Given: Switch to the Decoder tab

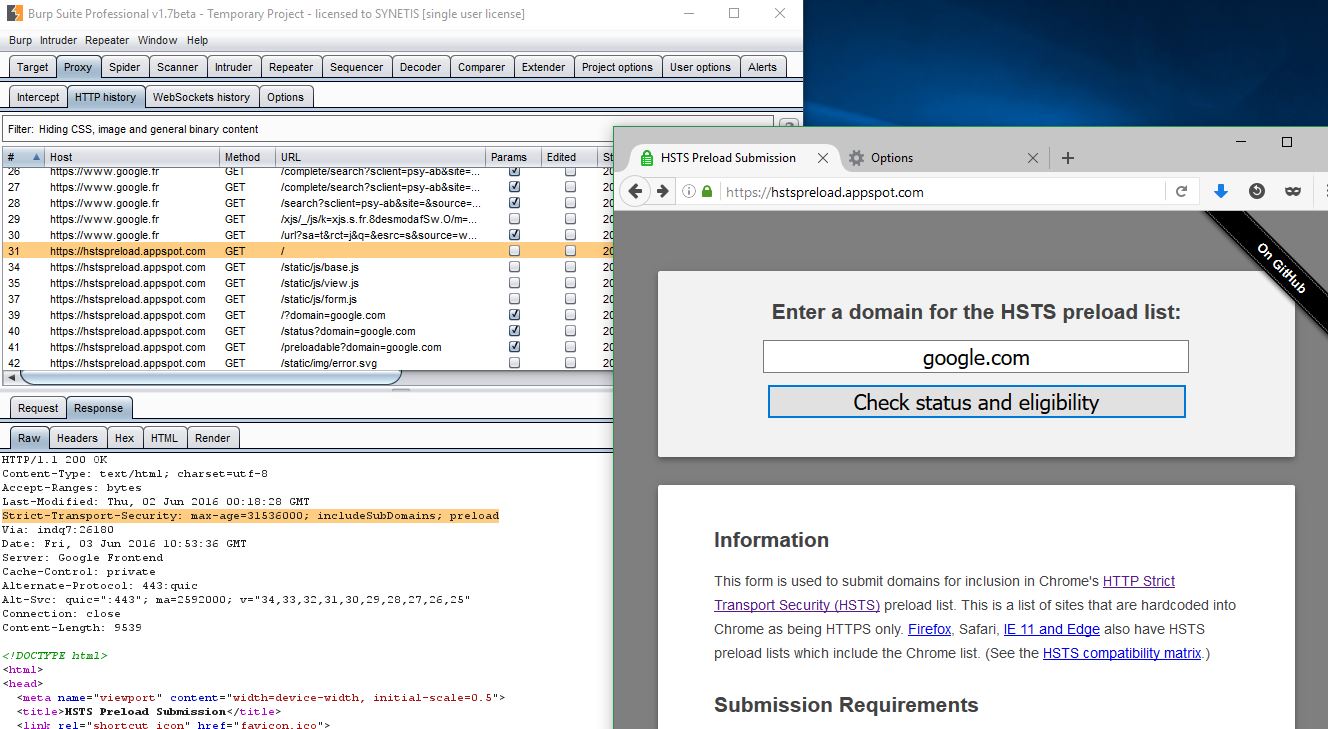Looking at the screenshot, I should [420, 67].
